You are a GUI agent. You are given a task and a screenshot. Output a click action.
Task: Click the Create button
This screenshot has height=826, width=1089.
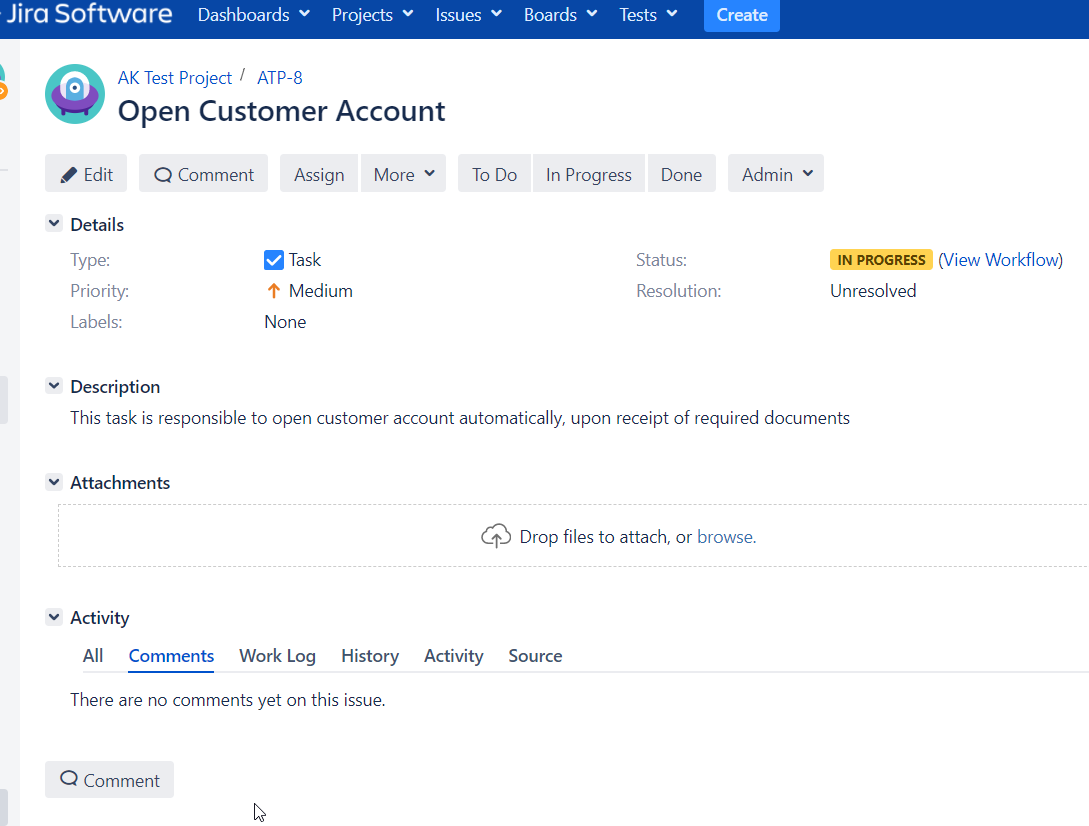coord(742,15)
